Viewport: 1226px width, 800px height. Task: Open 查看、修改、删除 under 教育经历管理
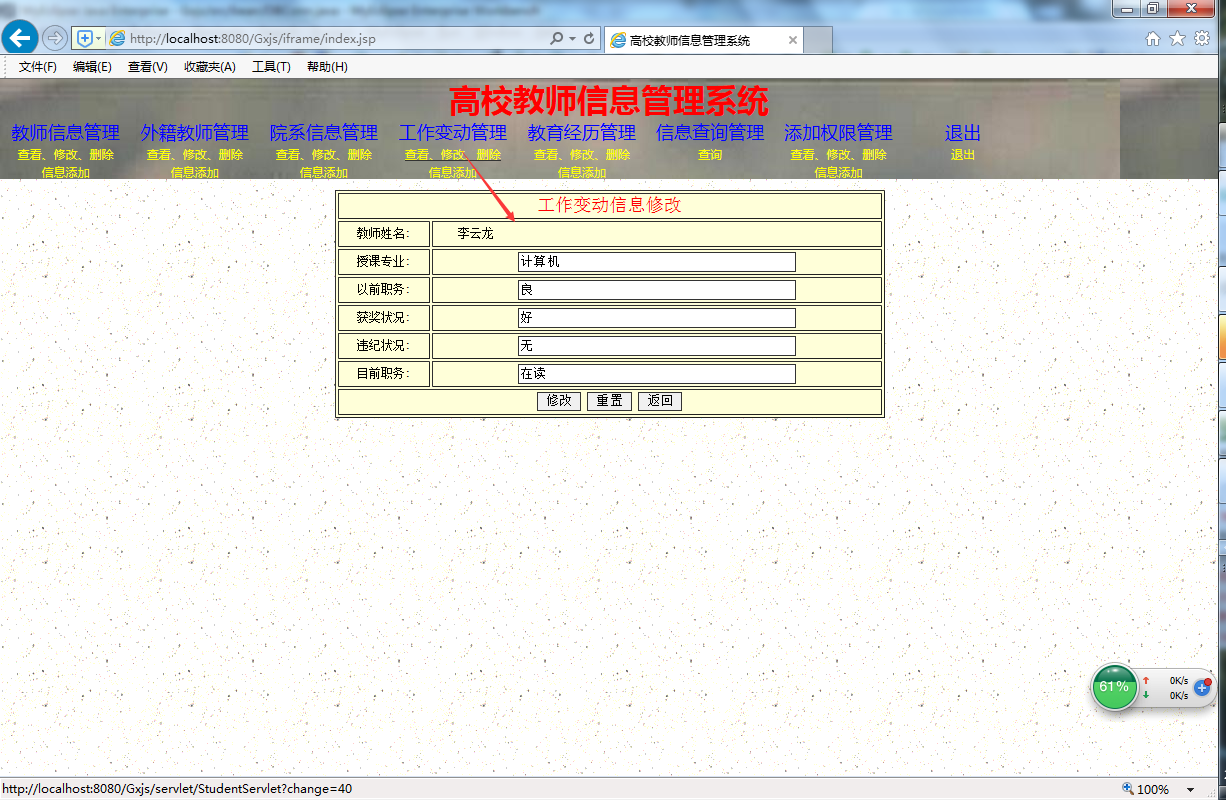(x=582, y=155)
